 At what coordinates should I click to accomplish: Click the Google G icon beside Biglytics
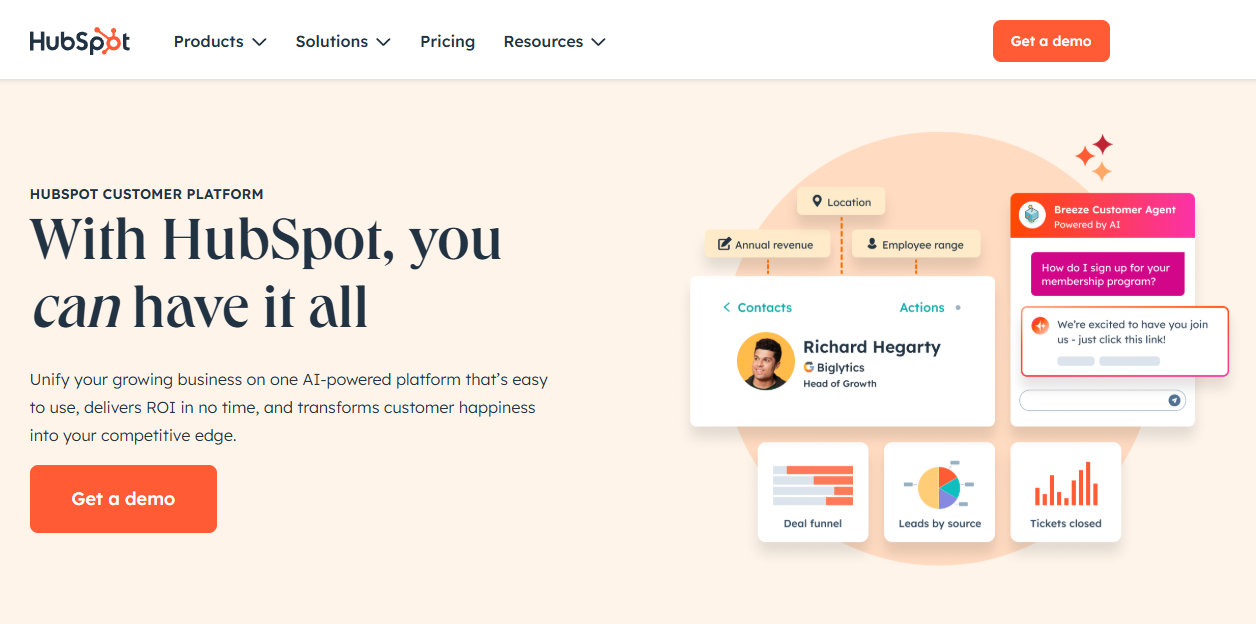811,364
